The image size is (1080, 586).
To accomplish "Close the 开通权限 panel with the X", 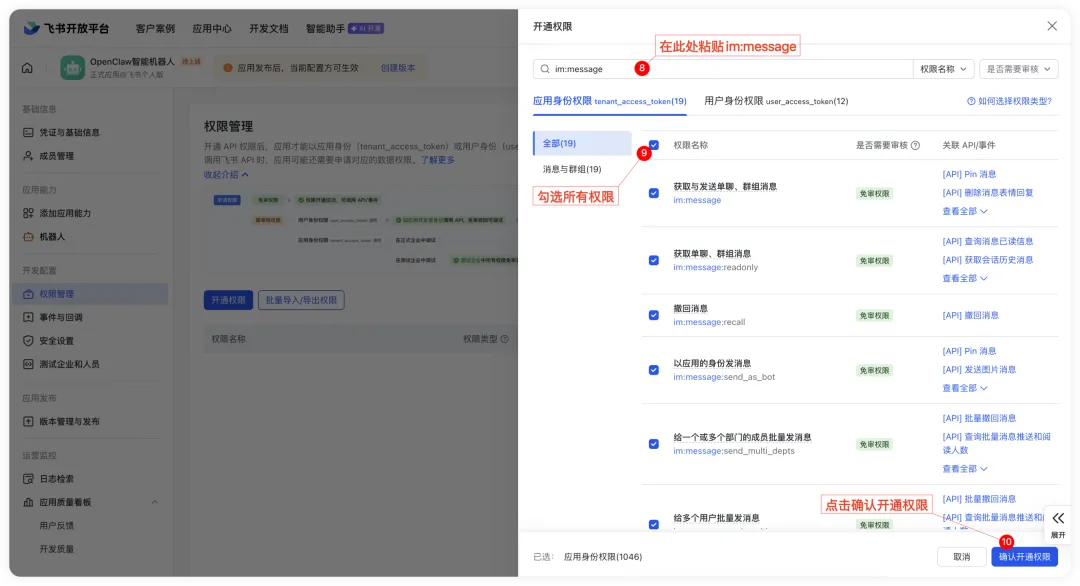I will coord(1052,26).
